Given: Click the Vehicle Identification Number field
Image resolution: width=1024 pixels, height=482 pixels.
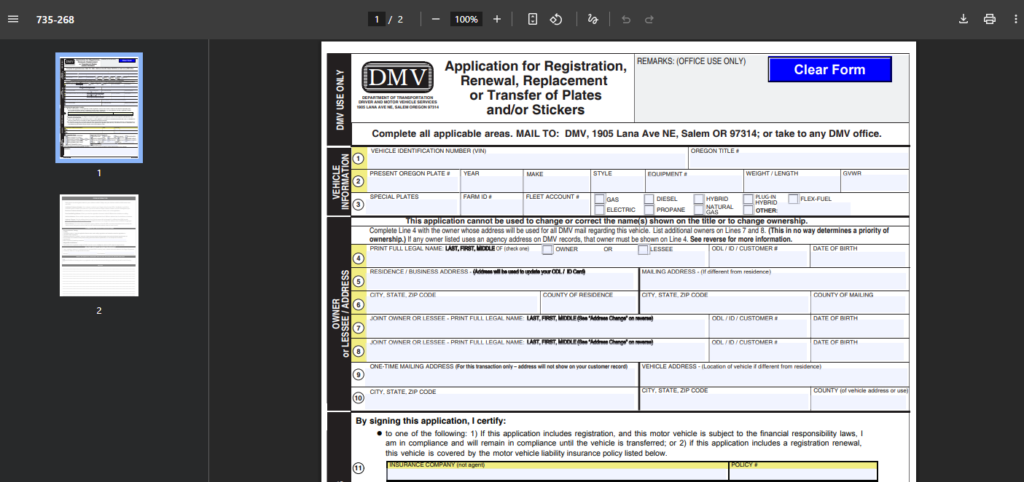Looking at the screenshot, I should pos(526,161).
